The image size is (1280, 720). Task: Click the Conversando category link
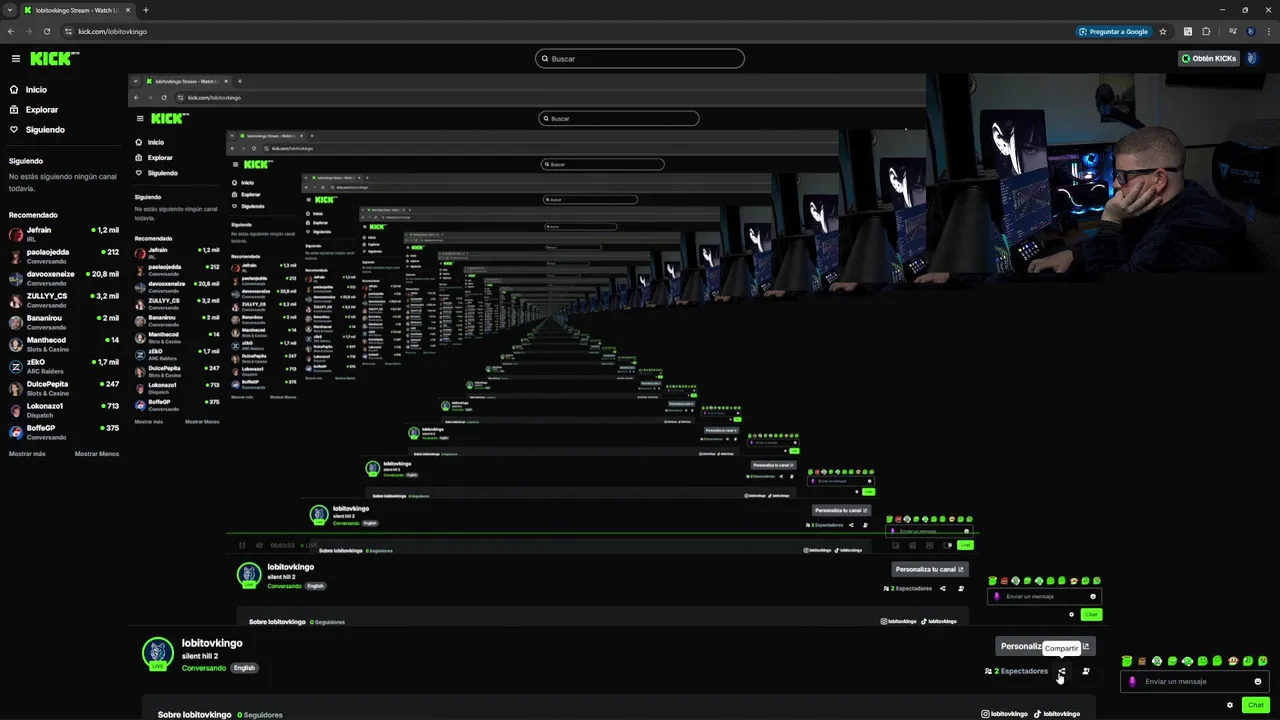click(x=204, y=668)
